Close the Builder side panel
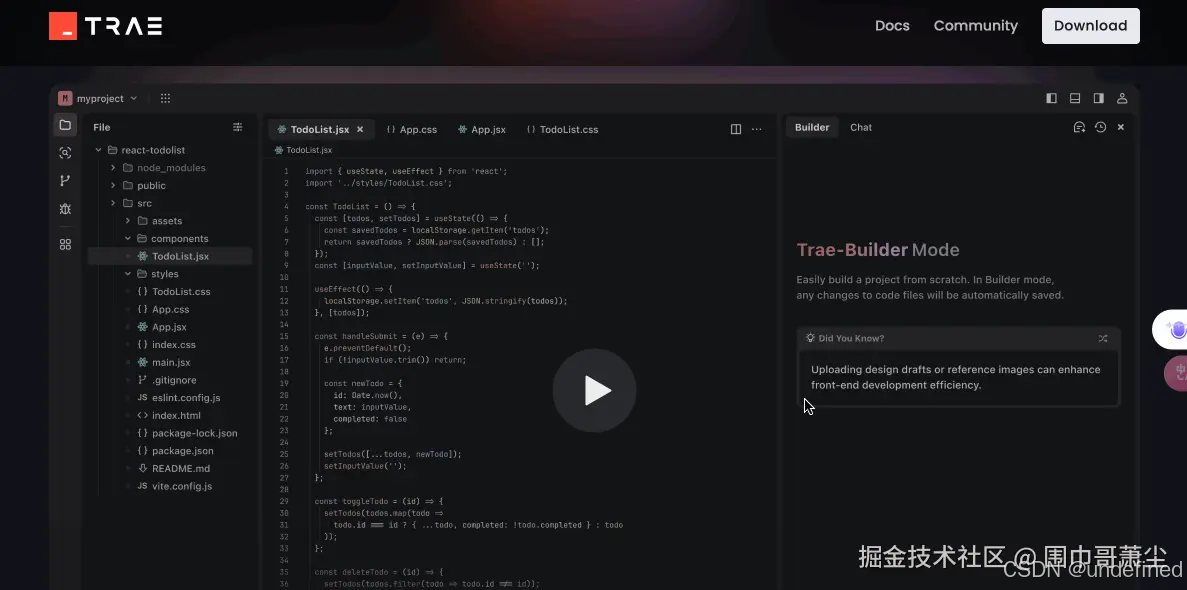1187x590 pixels. click(x=1121, y=127)
